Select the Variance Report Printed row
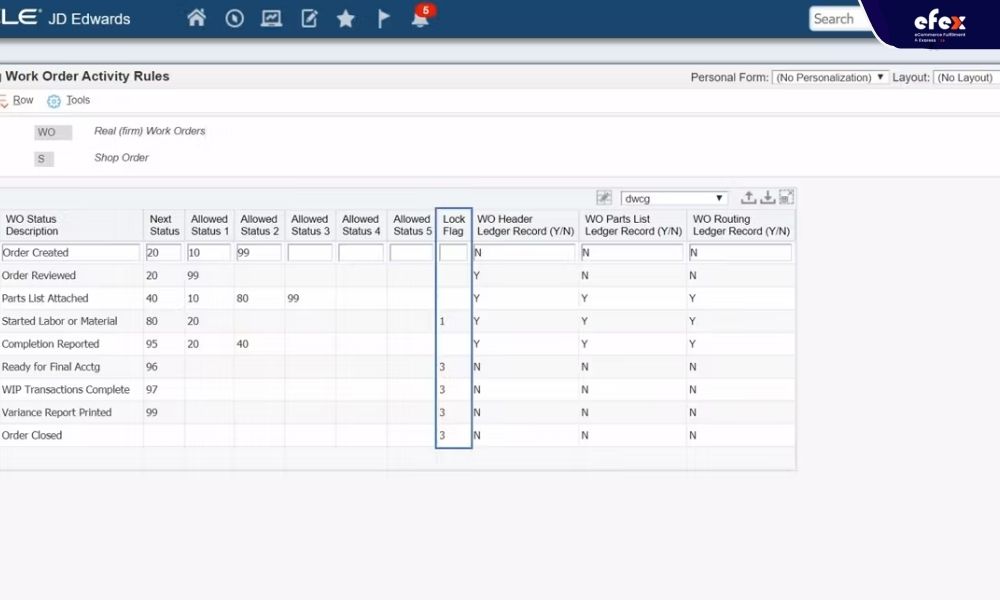 click(57, 413)
